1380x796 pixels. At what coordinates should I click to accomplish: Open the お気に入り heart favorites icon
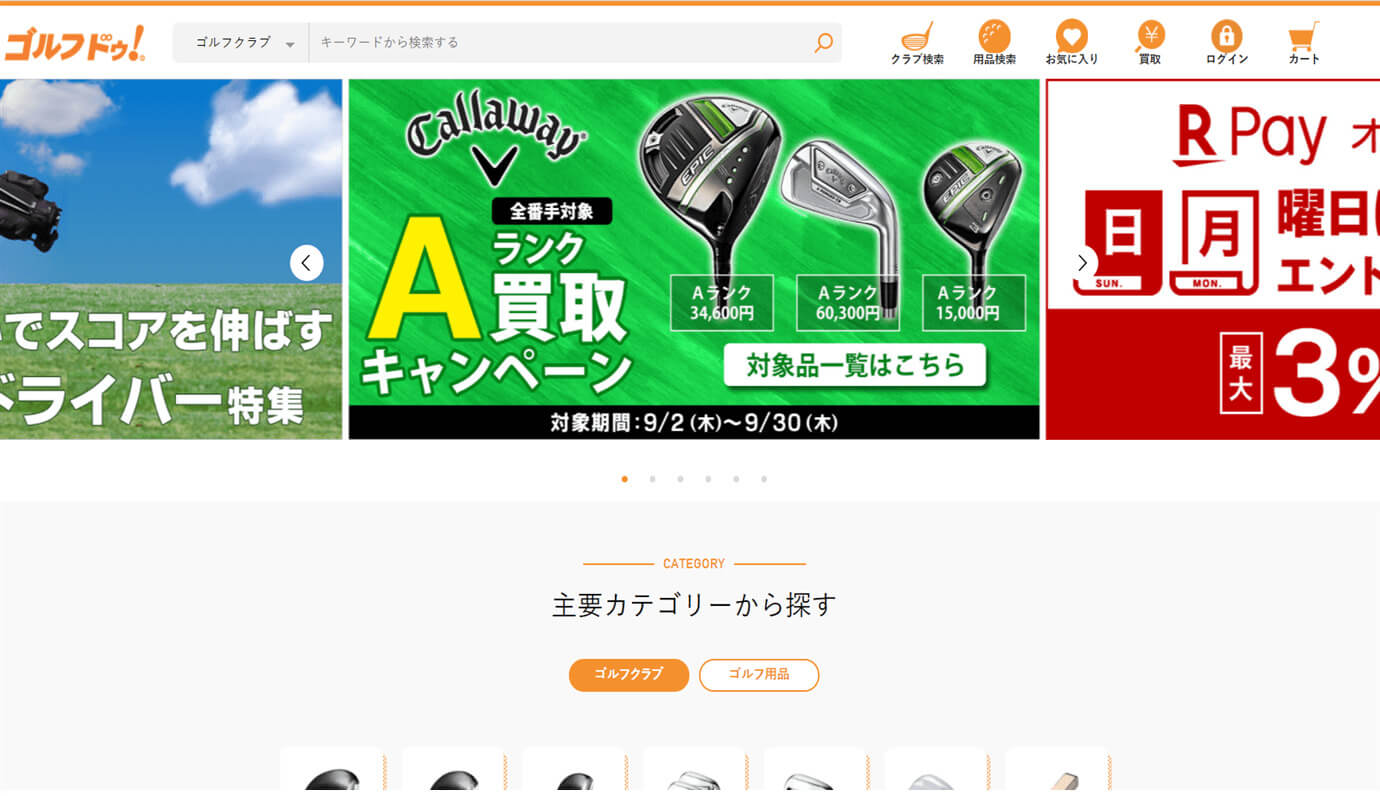pyautogui.click(x=1071, y=43)
